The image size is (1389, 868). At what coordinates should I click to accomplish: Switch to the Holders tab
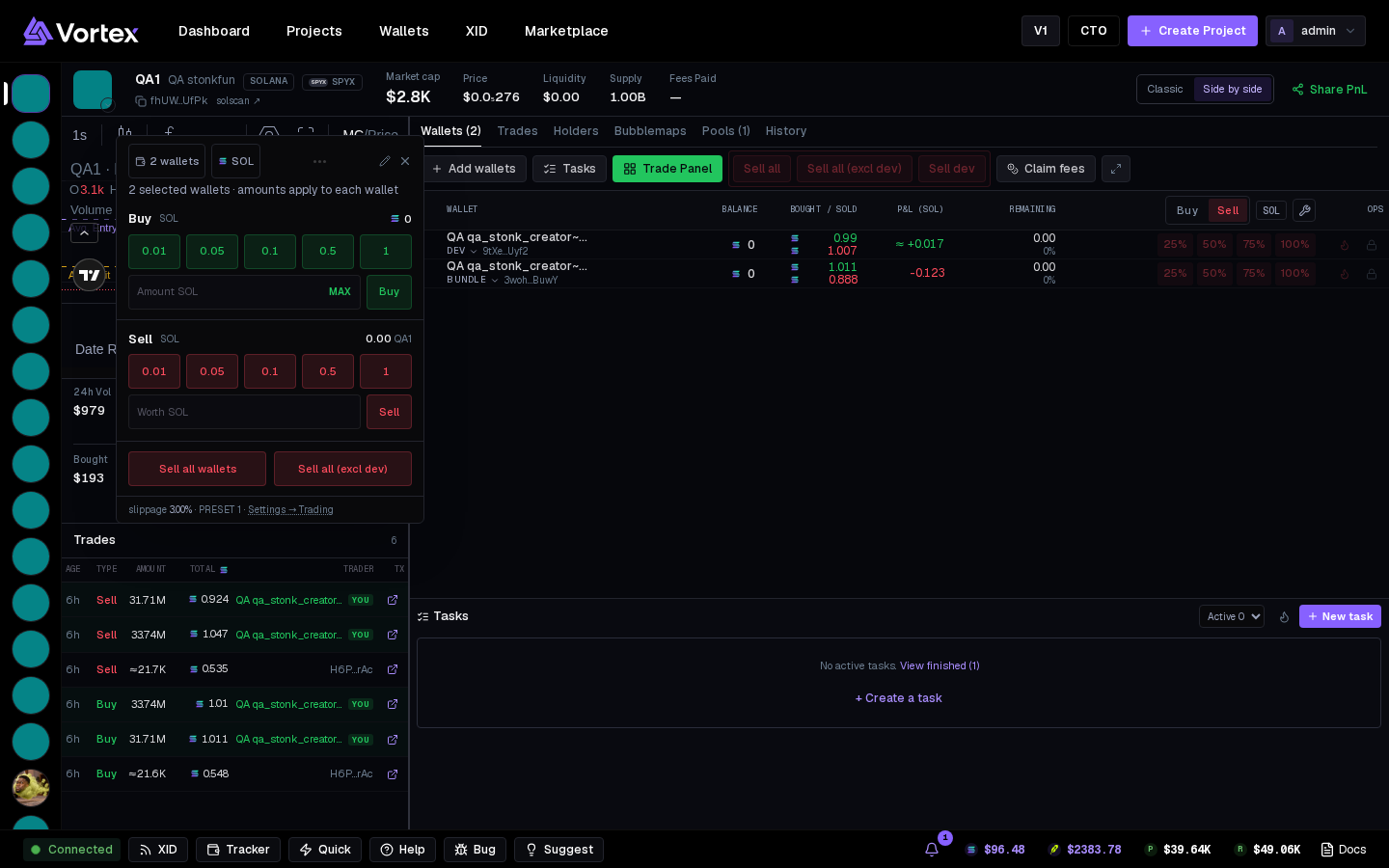[576, 131]
